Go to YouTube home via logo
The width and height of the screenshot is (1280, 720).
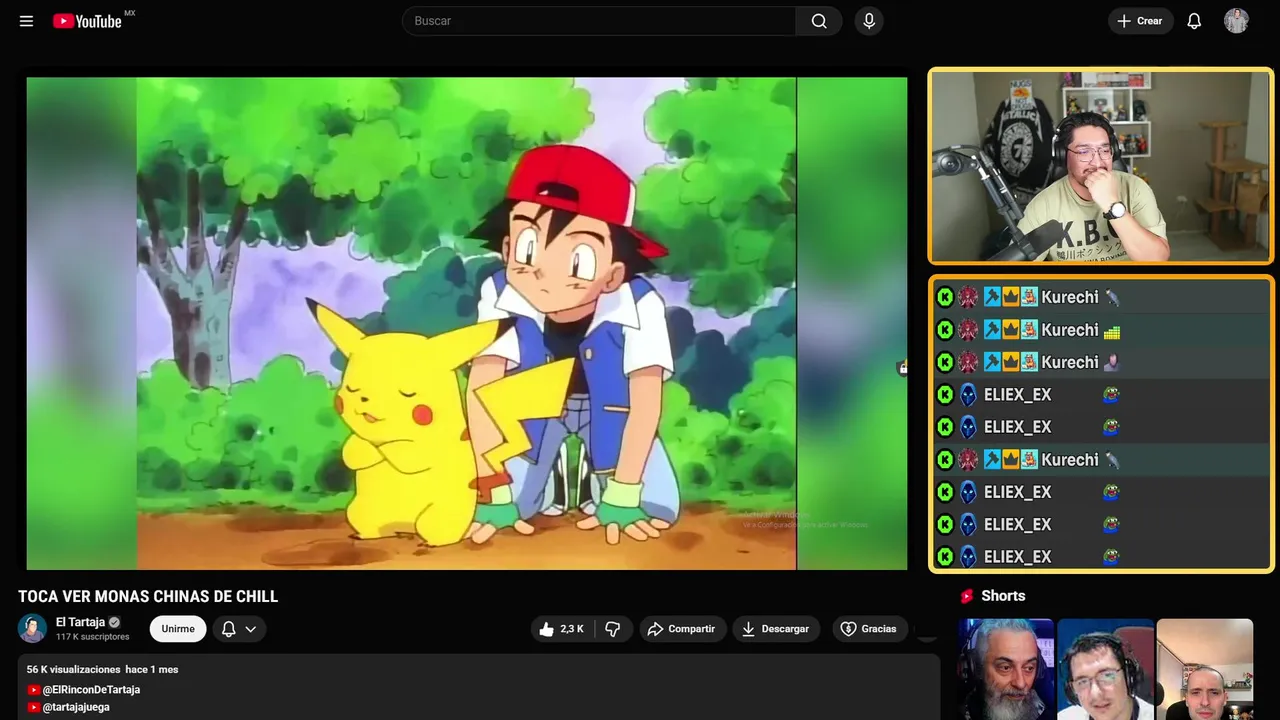coord(87,21)
